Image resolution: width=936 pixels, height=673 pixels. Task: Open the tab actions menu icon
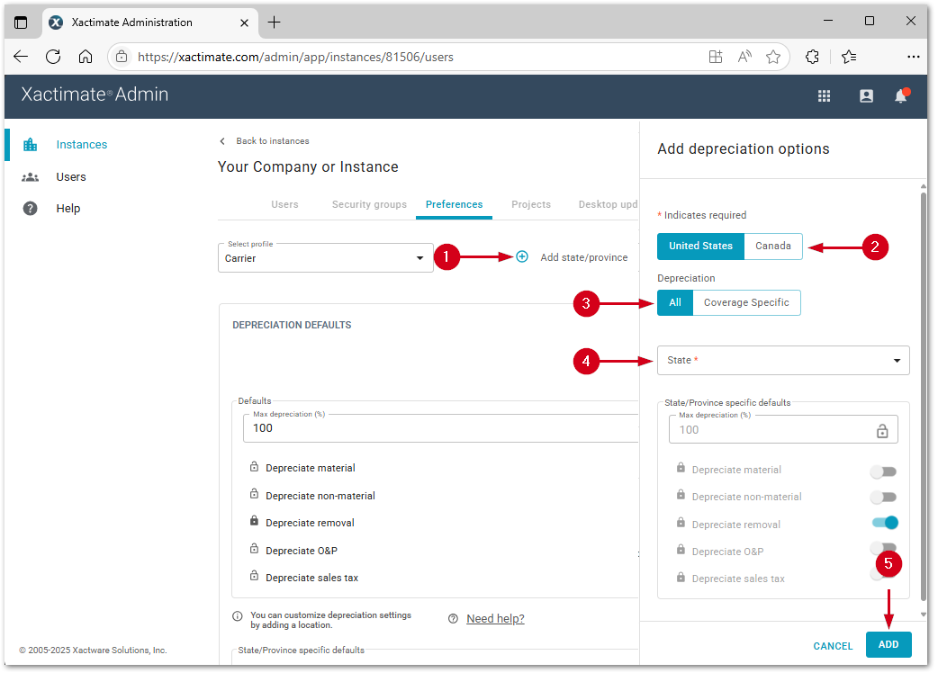[21, 23]
